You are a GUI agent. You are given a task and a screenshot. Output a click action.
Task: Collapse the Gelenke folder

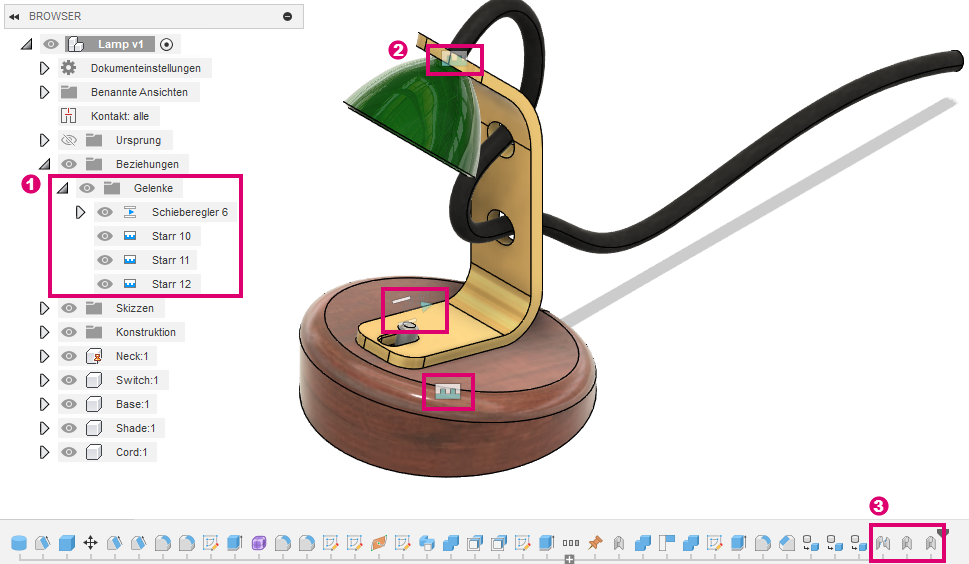pyautogui.click(x=62, y=188)
